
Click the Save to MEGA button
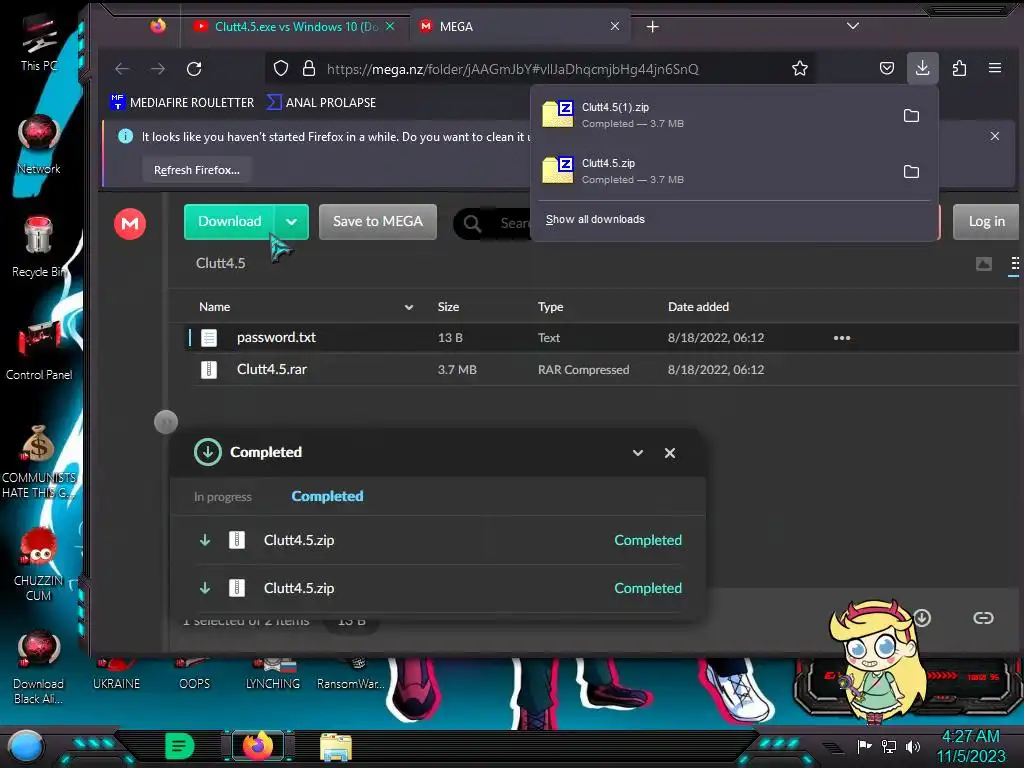(x=377, y=222)
